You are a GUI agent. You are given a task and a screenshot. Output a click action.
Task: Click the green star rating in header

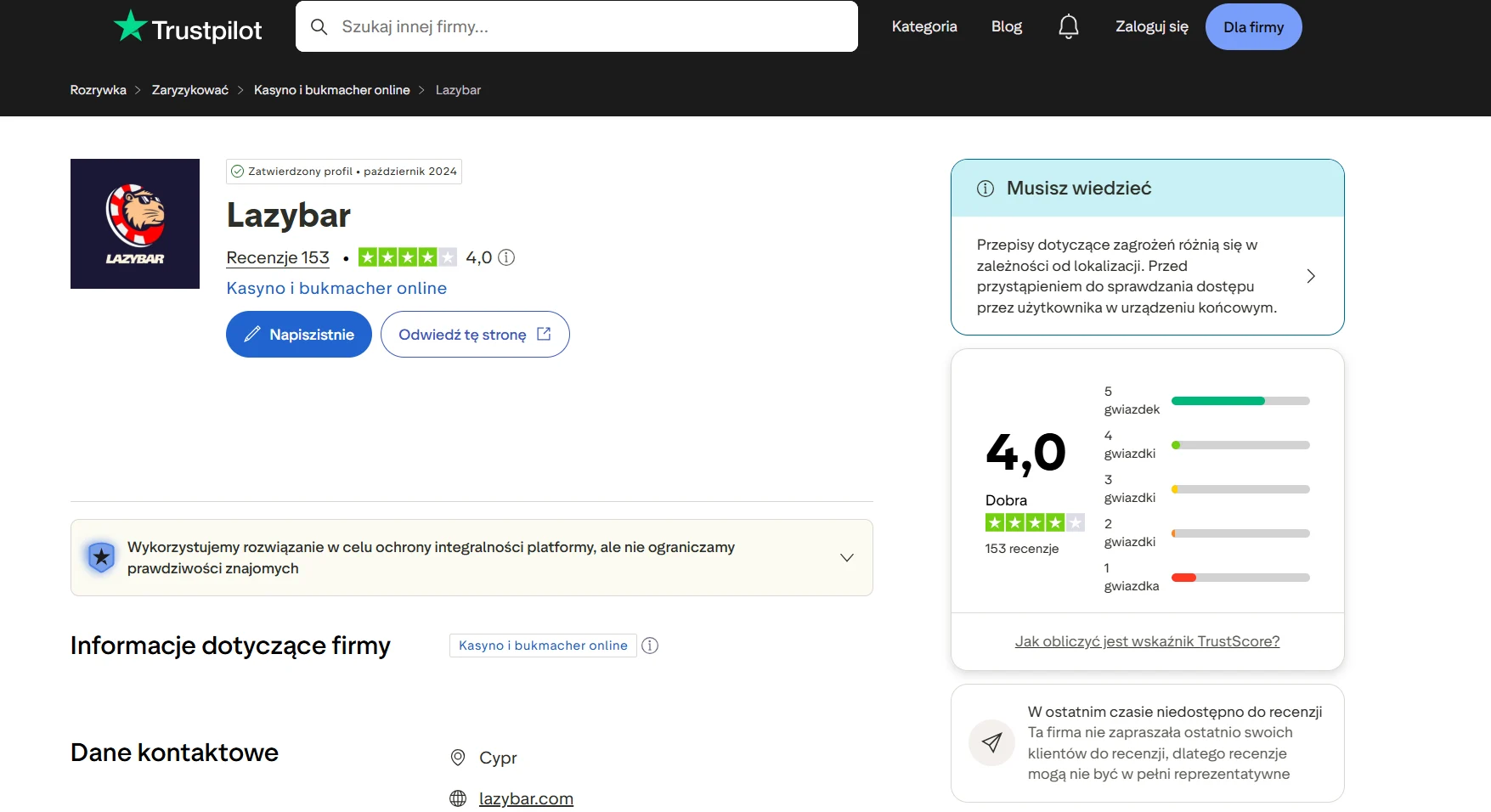[408, 257]
